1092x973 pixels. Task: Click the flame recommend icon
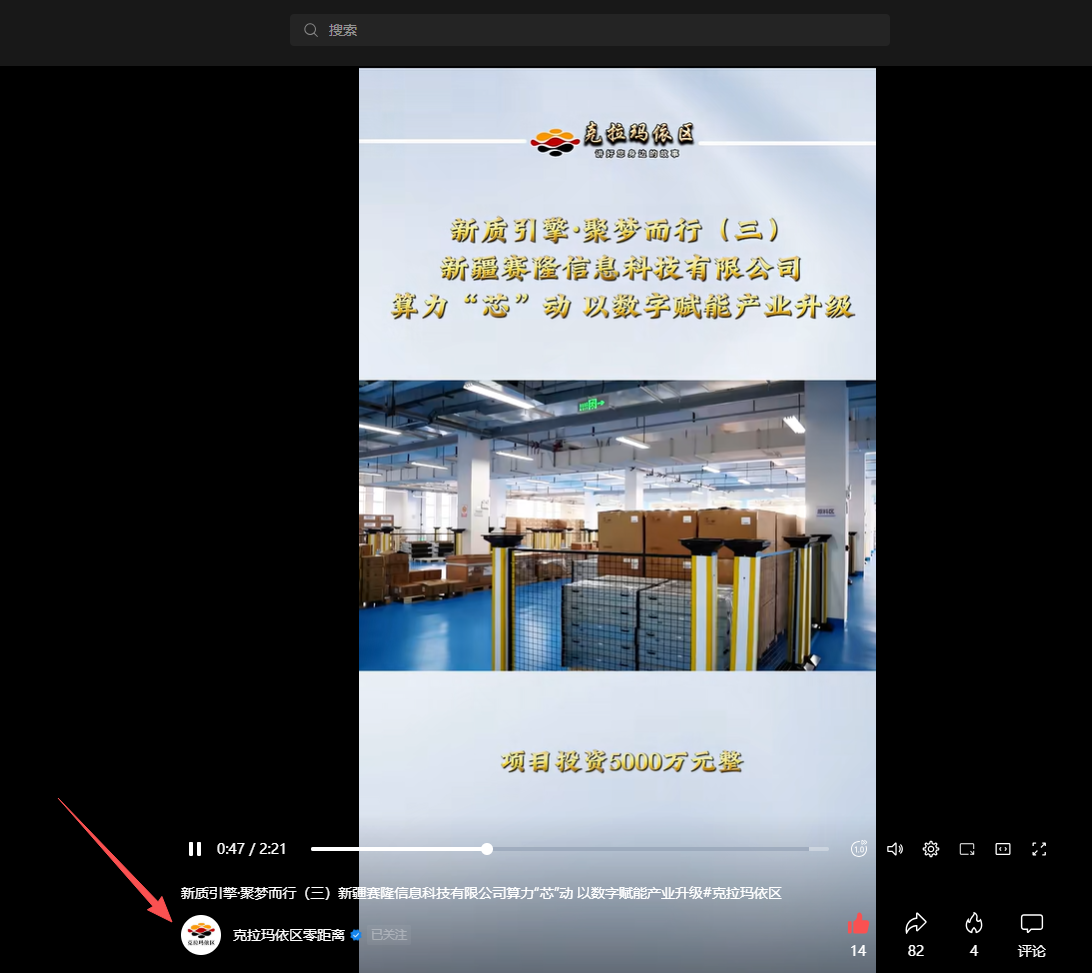coord(974,924)
